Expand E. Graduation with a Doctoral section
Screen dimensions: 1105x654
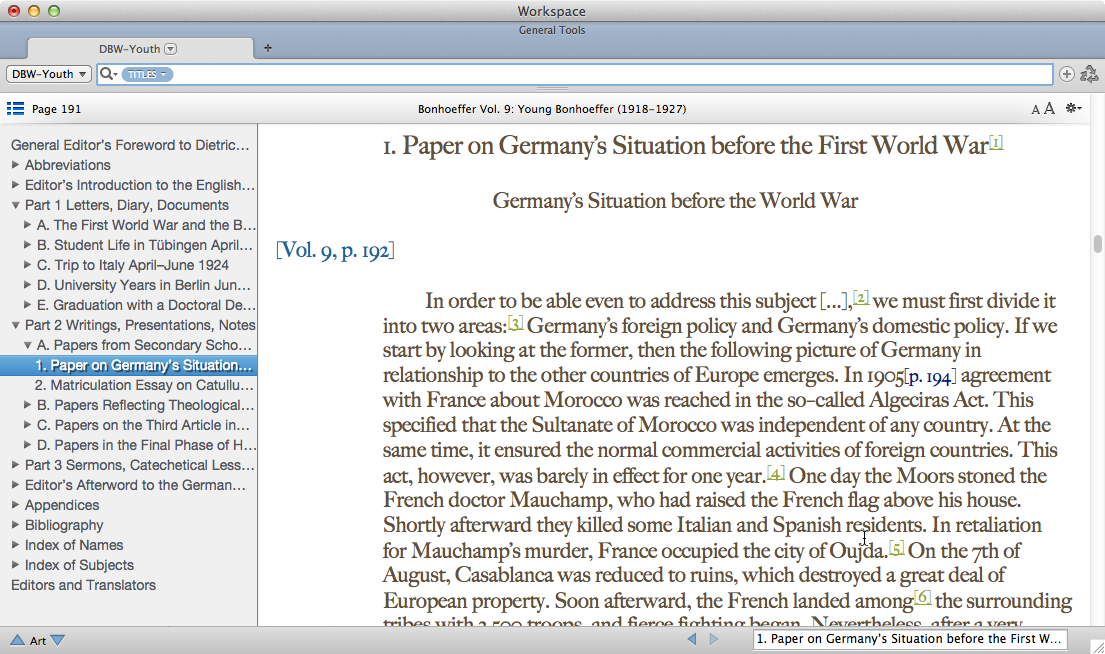coord(27,304)
